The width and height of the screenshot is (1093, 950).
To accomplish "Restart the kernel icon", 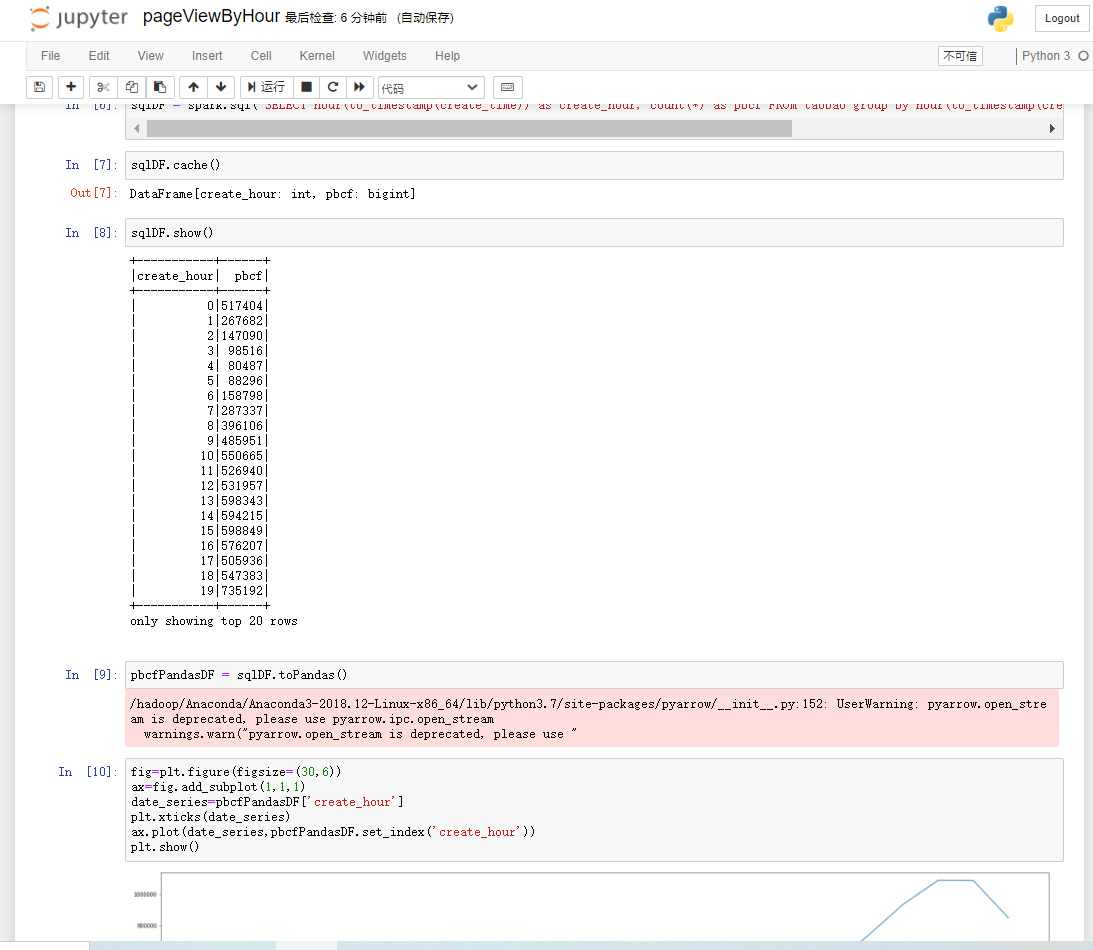I will 333,87.
